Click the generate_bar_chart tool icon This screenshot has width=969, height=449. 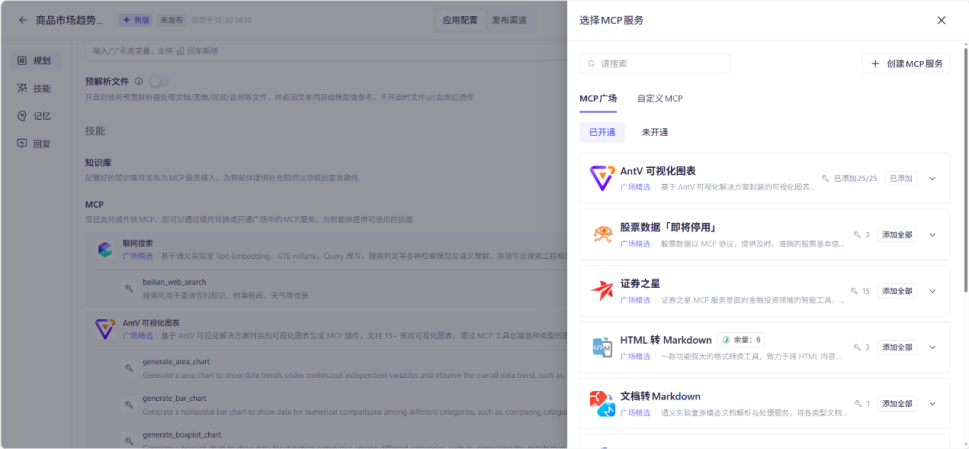click(x=129, y=405)
